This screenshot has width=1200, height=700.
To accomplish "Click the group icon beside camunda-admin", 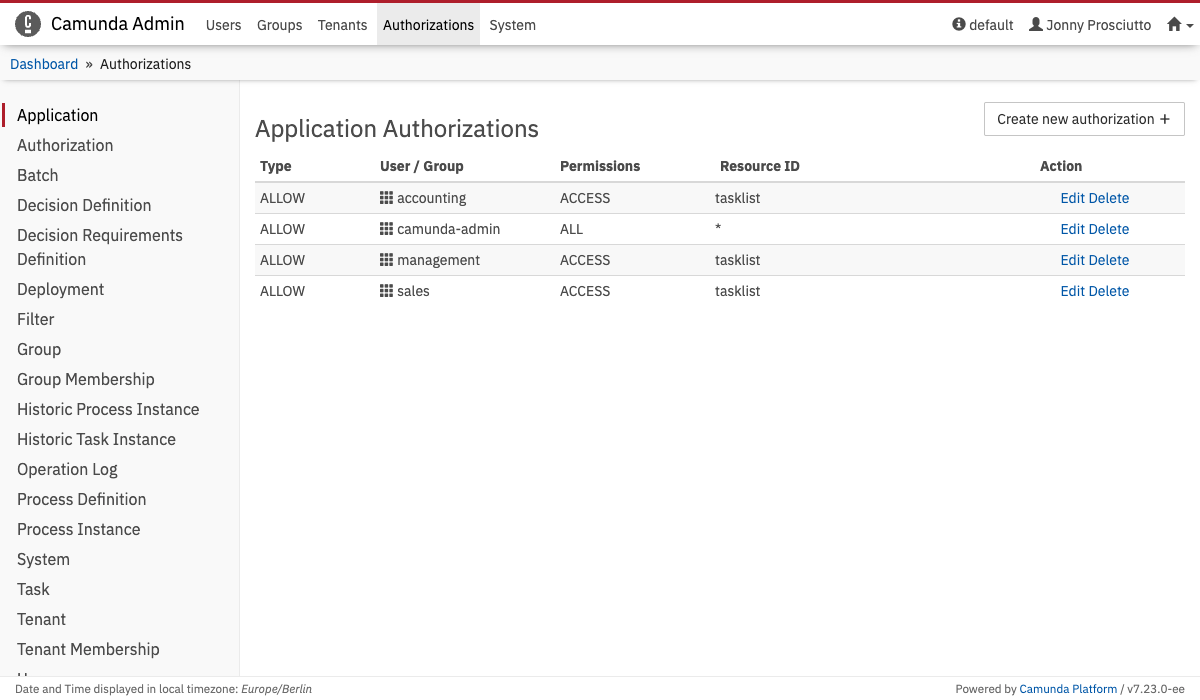I will (386, 229).
